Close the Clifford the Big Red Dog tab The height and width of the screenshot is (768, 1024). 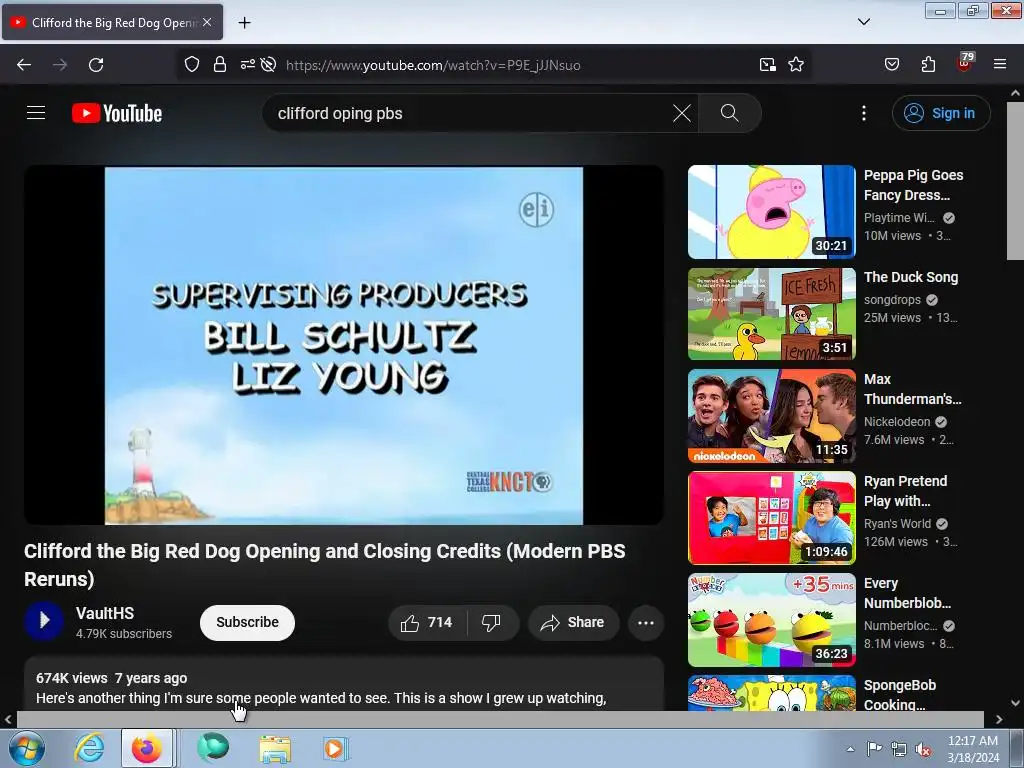tap(207, 22)
